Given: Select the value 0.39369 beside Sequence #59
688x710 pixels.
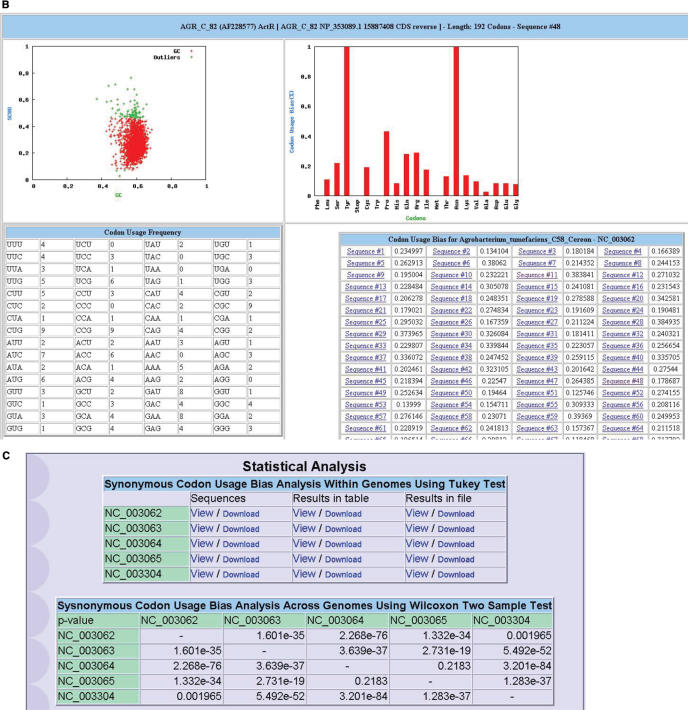Looking at the screenshot, I should pos(580,416).
